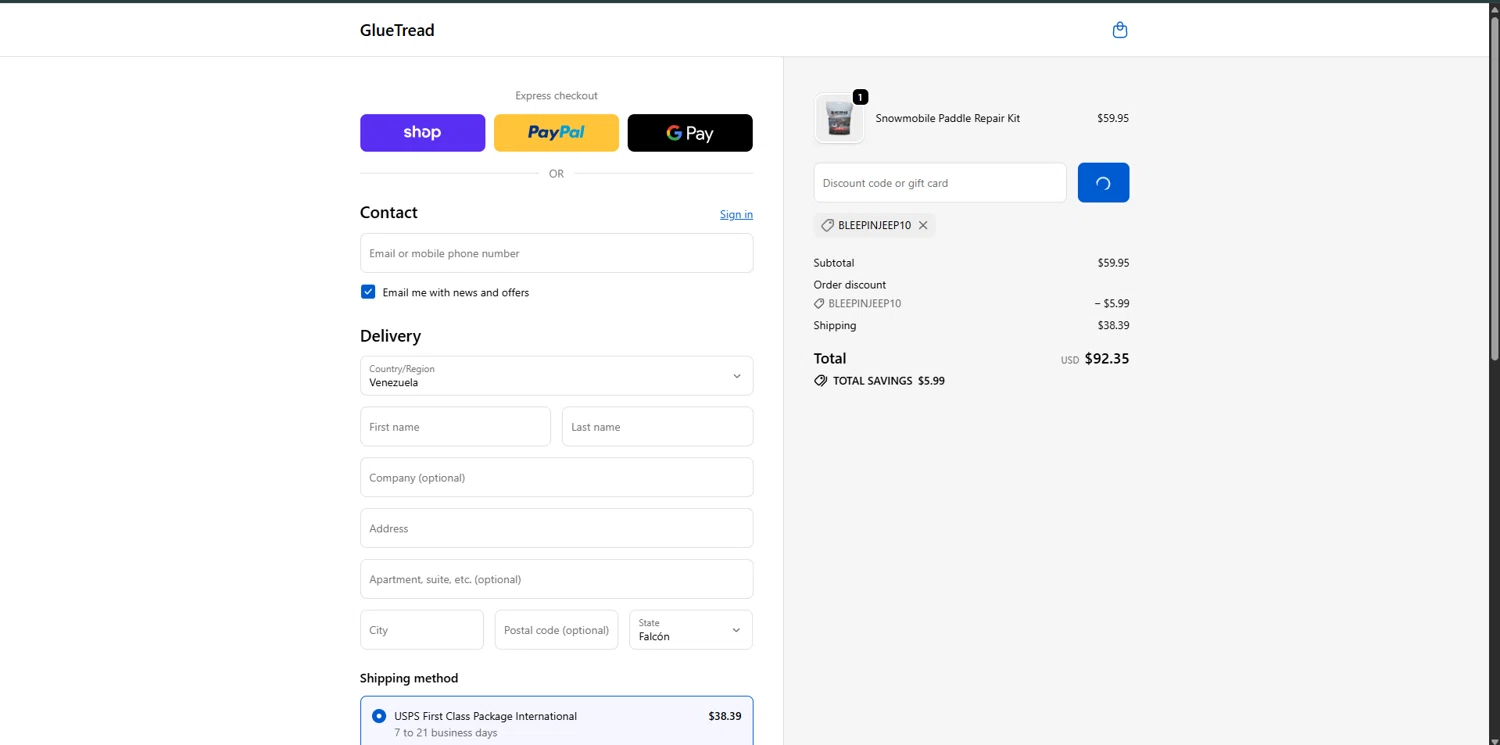Pay with Google Pay express button
The width and height of the screenshot is (1500, 745).
[690, 133]
